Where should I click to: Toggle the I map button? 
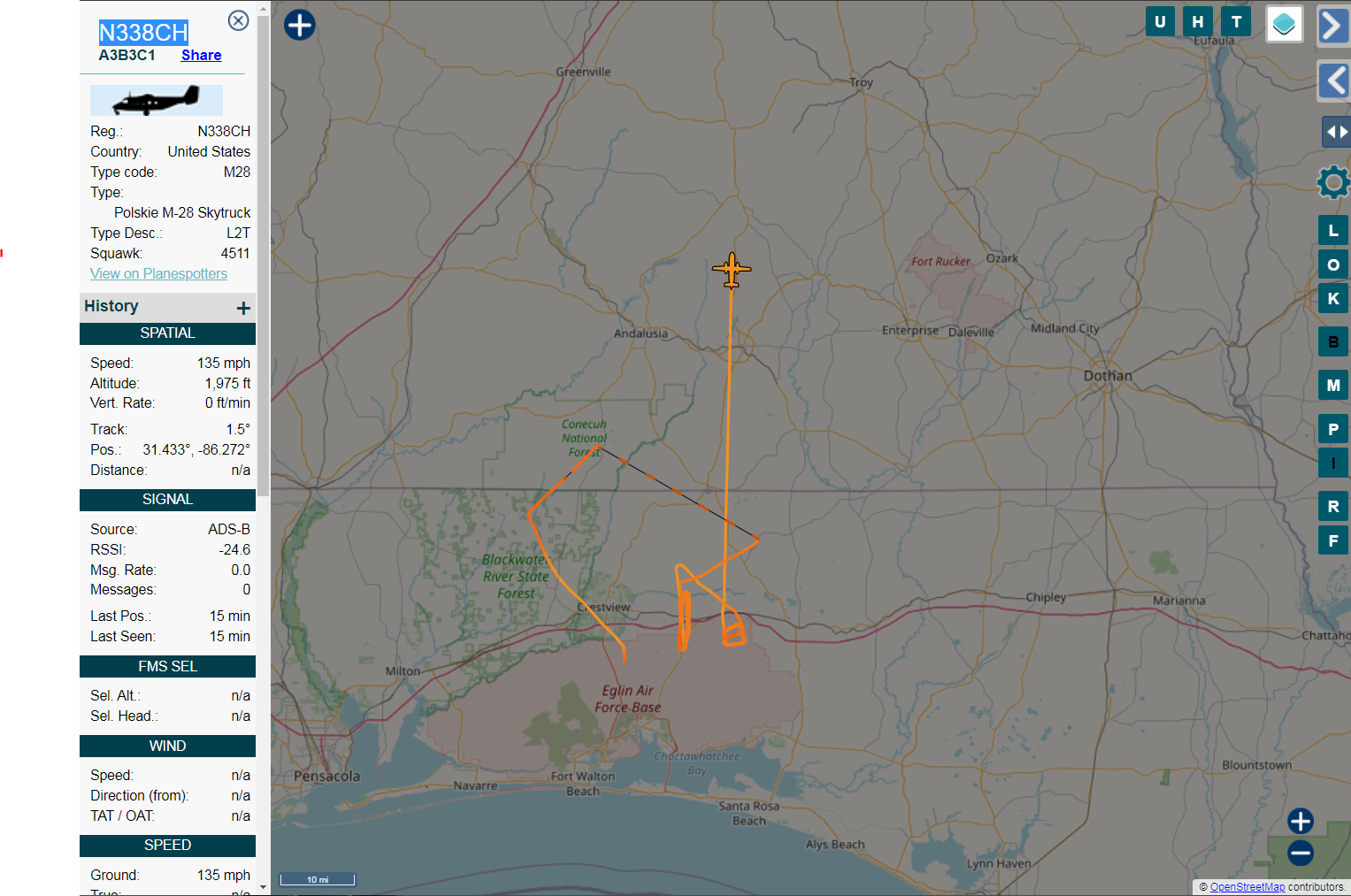click(x=1333, y=463)
